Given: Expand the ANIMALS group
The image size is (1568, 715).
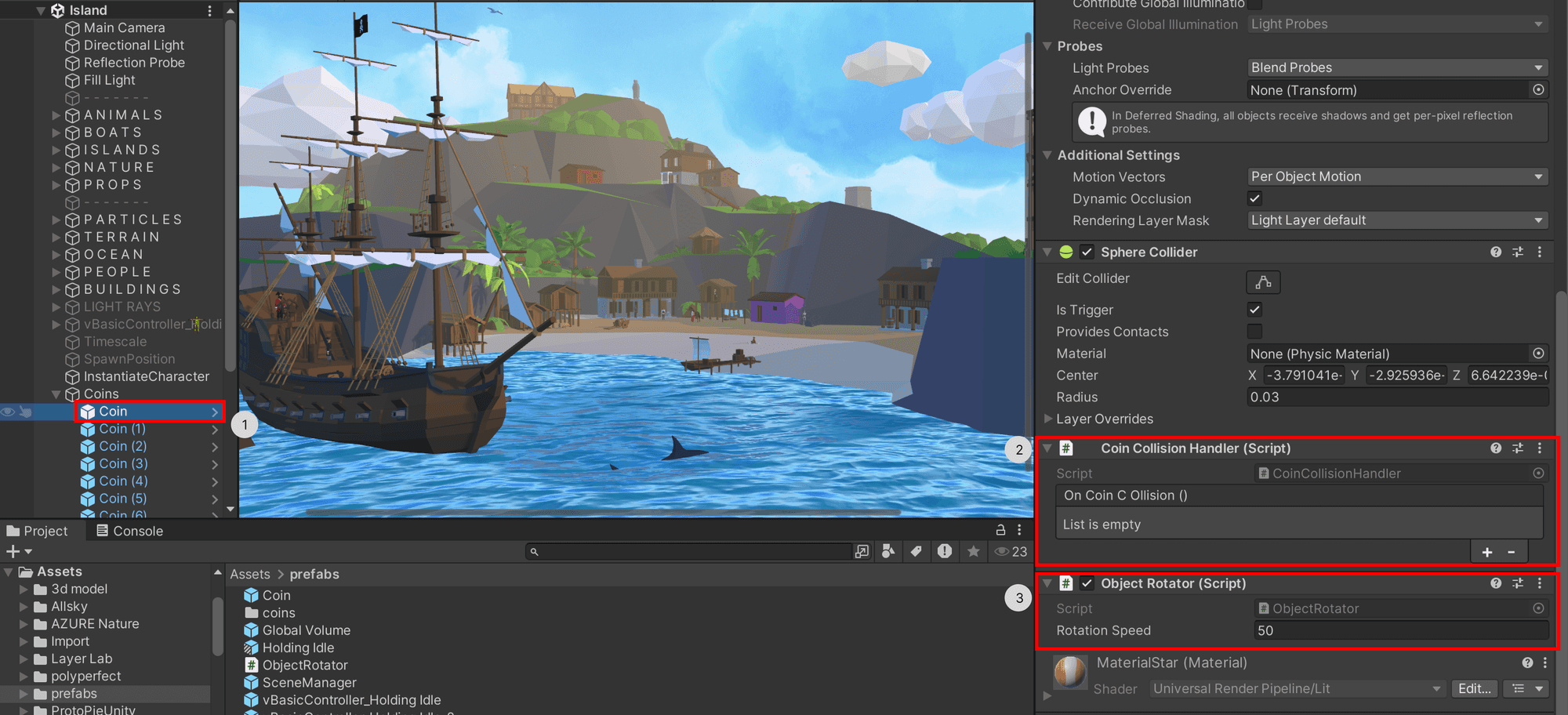Looking at the screenshot, I should [56, 115].
